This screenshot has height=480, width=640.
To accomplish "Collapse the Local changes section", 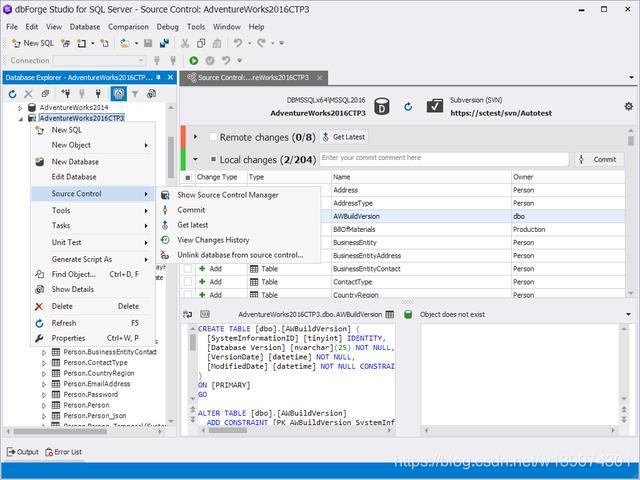I will click(196, 159).
